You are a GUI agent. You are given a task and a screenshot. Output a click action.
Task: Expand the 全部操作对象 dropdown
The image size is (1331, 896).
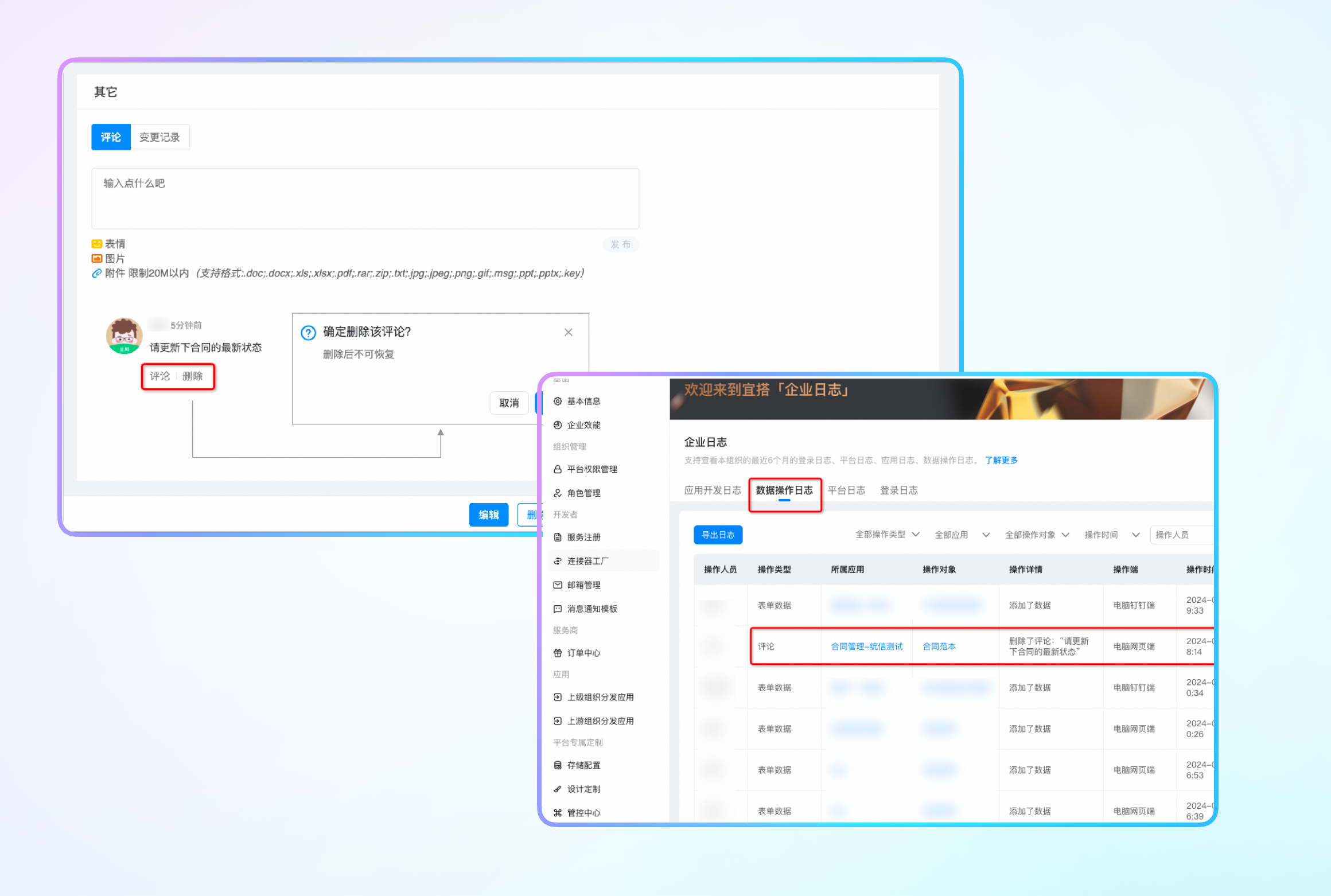1037,535
